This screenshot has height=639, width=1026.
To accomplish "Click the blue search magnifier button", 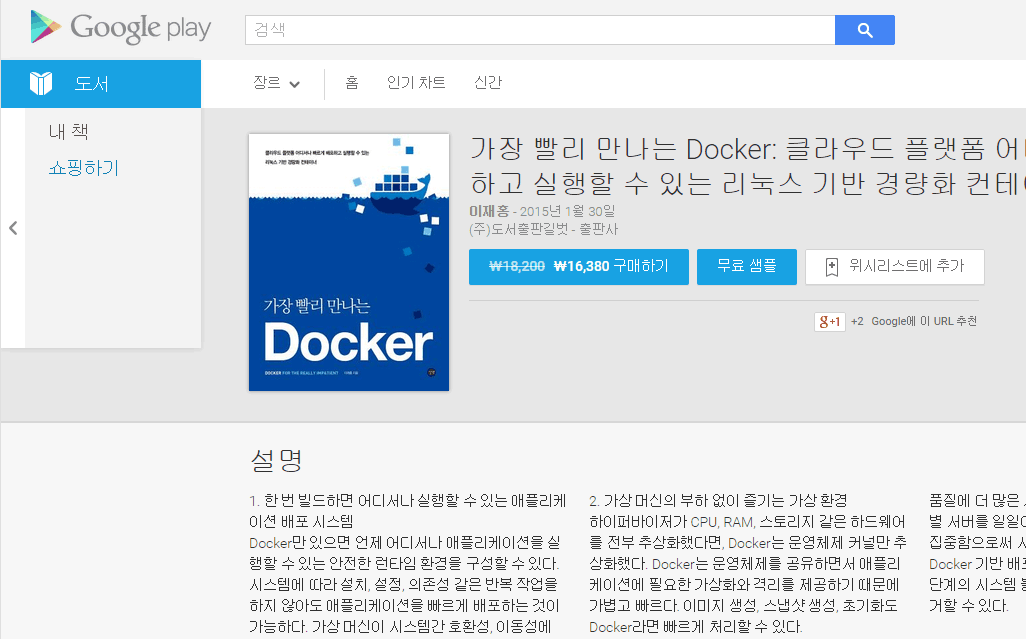I will point(864,30).
